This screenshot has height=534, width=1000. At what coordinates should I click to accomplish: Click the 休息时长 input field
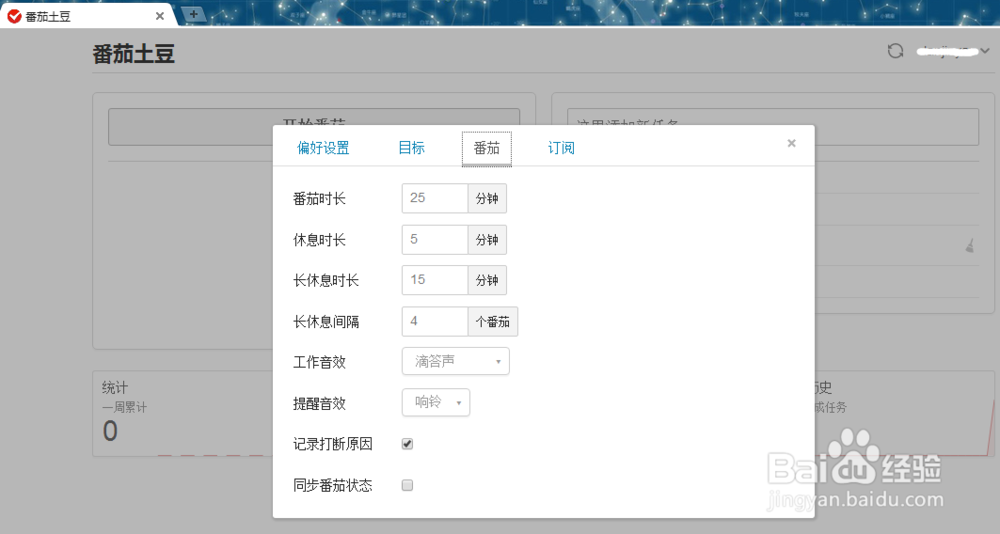pos(435,239)
